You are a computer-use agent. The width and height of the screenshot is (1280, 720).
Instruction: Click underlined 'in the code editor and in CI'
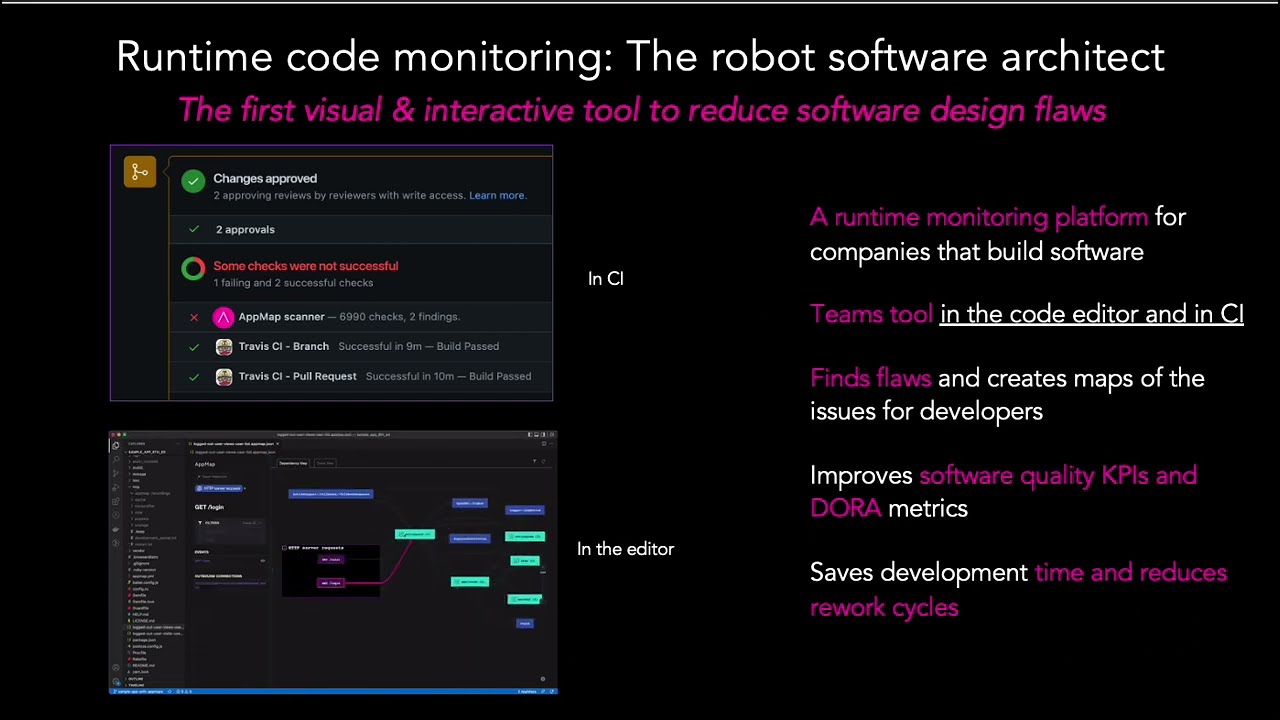[1092, 314]
